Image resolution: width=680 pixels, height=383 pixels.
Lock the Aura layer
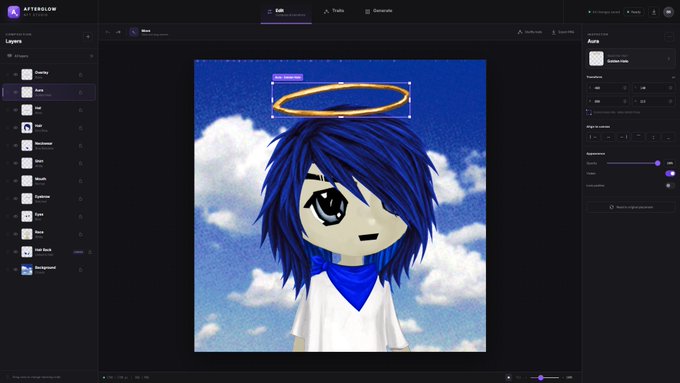81,92
